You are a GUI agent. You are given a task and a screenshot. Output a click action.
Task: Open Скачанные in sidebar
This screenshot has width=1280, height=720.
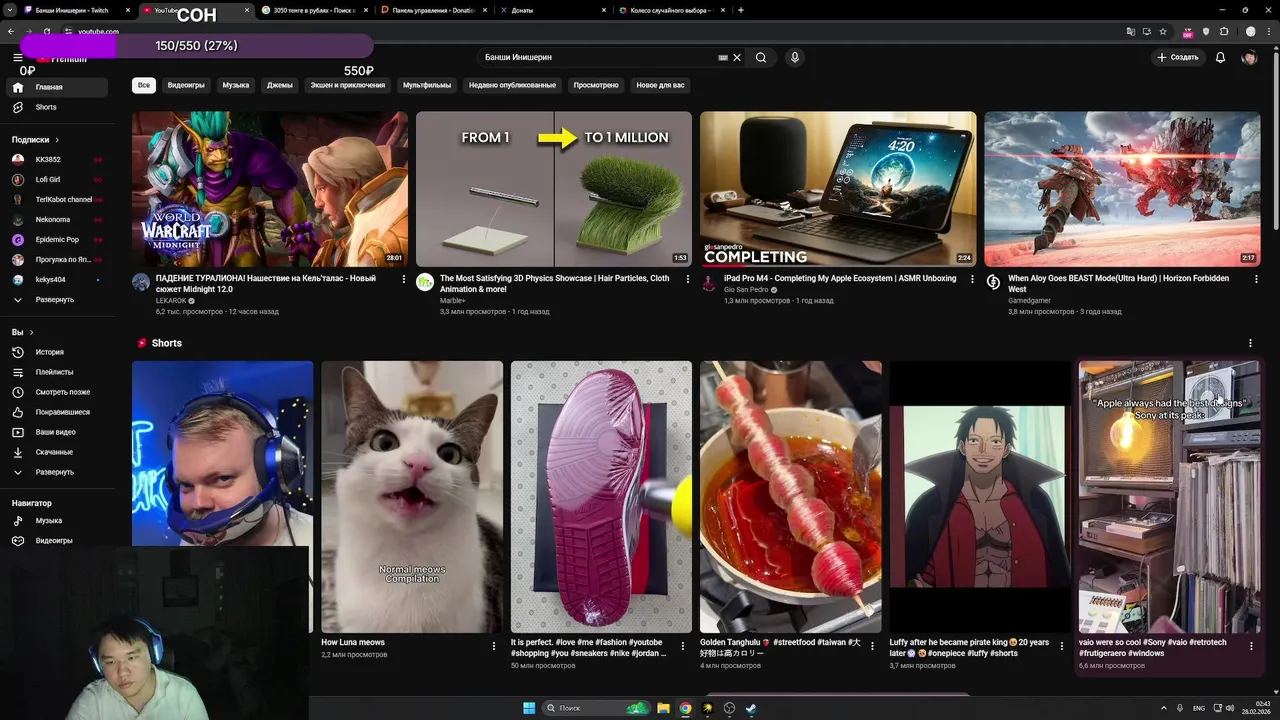58,452
